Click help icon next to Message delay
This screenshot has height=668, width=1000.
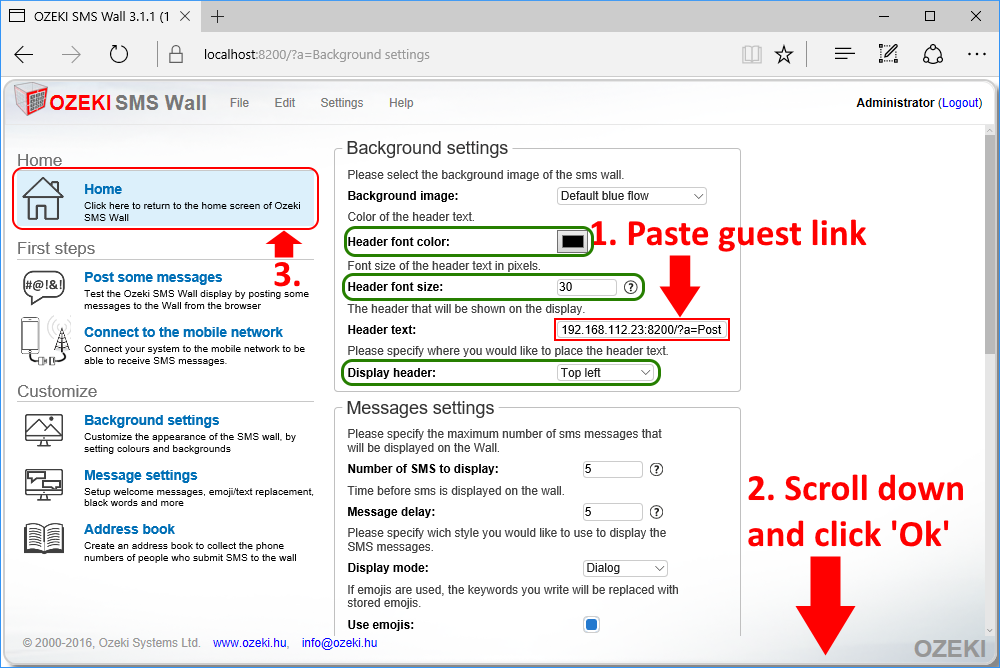click(x=656, y=512)
